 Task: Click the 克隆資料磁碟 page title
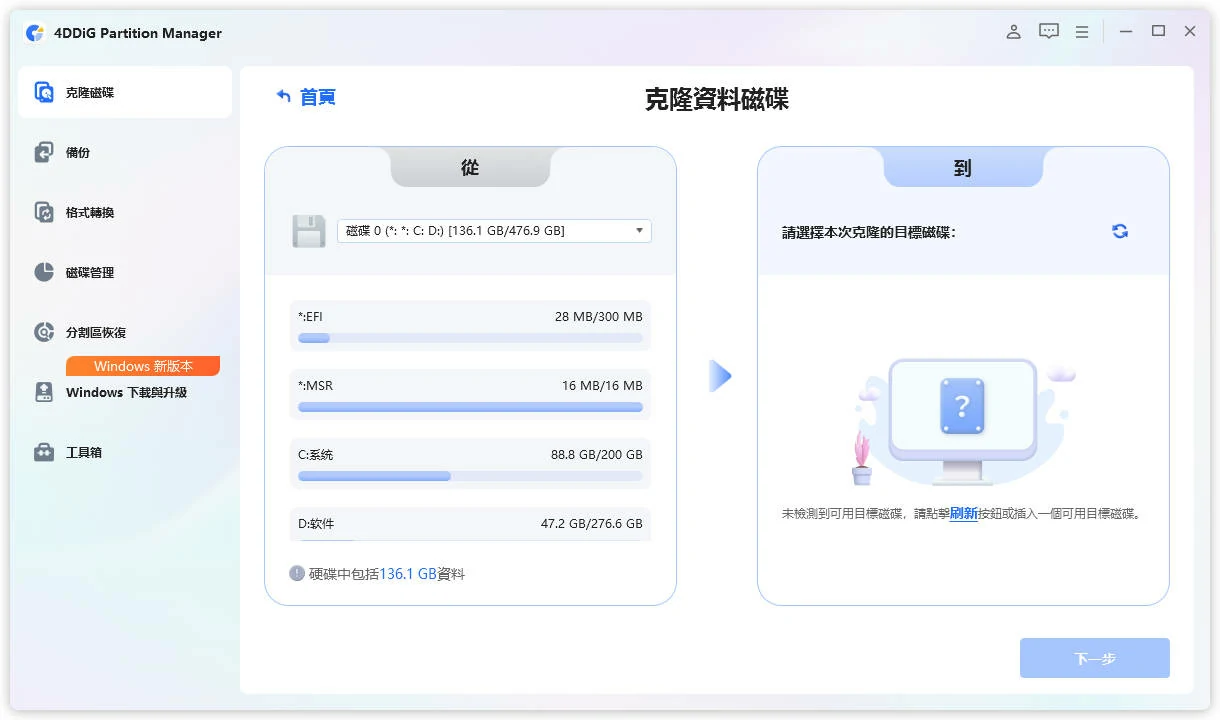pos(717,99)
